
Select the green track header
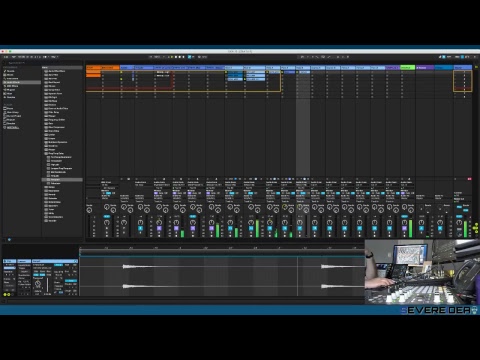pos(407,67)
